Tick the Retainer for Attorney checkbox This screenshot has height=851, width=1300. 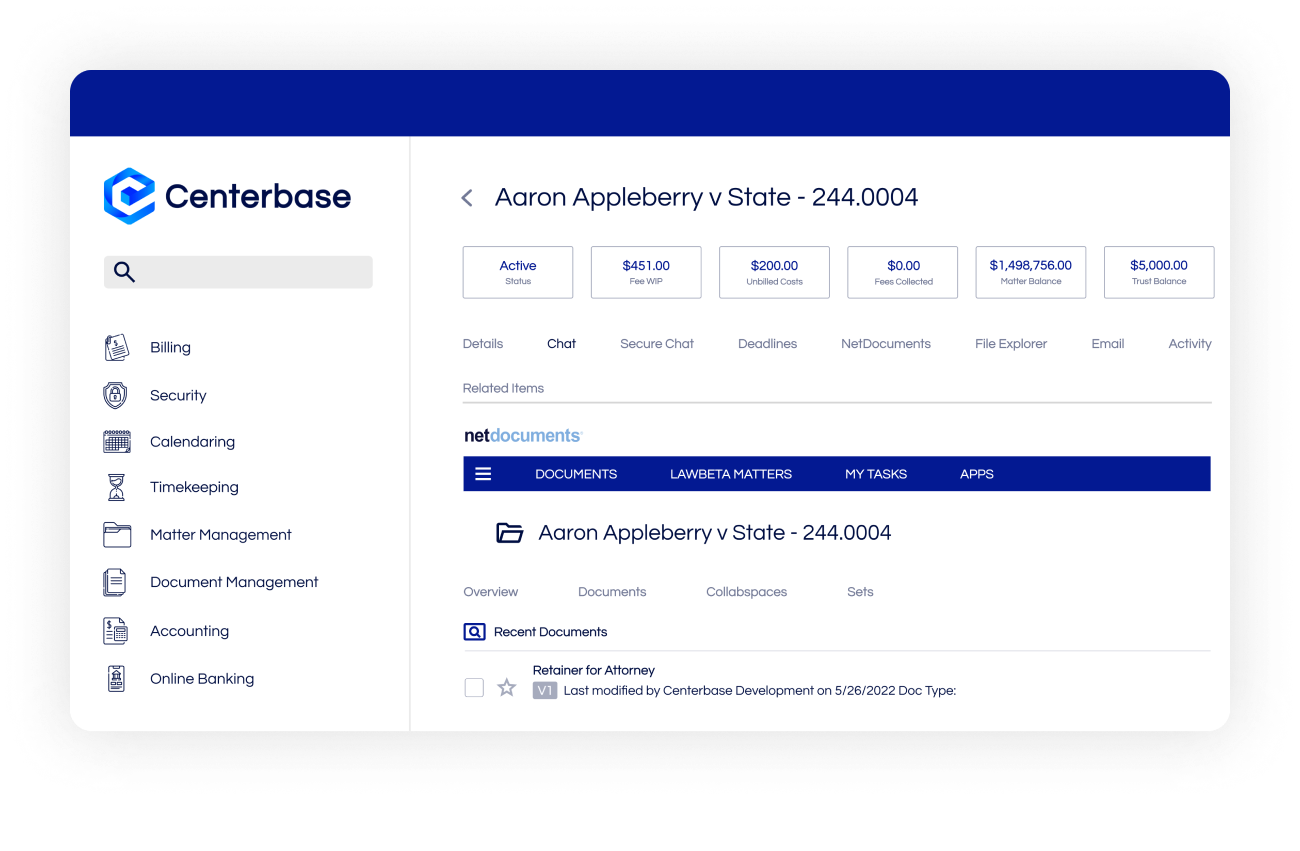474,688
